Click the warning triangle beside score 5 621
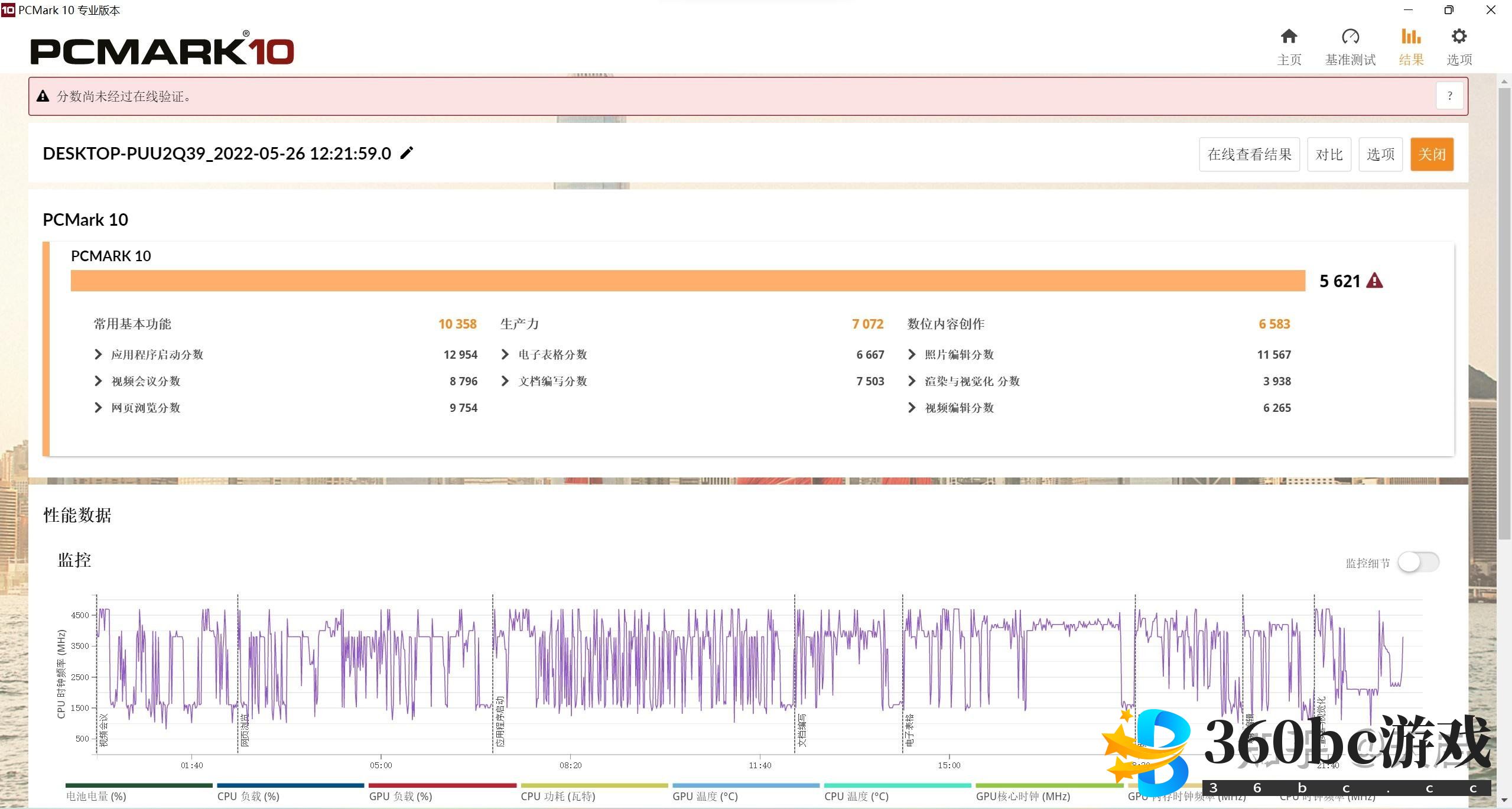 [x=1375, y=281]
